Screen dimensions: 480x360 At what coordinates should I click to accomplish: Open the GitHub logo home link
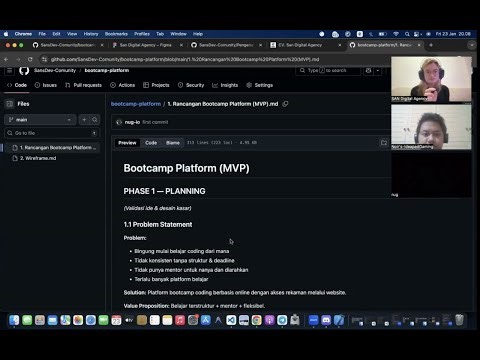click(24, 71)
